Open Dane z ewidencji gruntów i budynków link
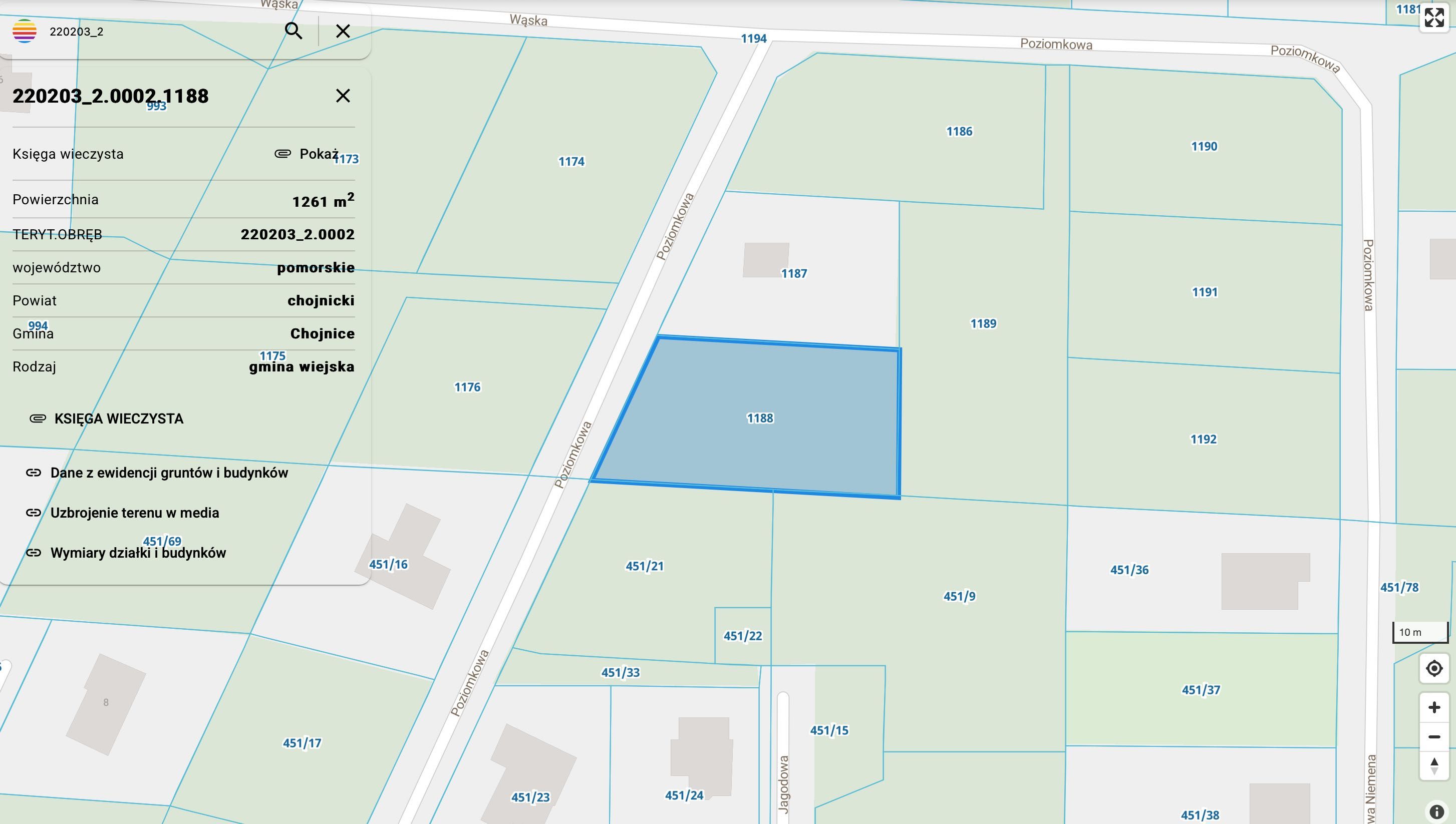 [157, 473]
